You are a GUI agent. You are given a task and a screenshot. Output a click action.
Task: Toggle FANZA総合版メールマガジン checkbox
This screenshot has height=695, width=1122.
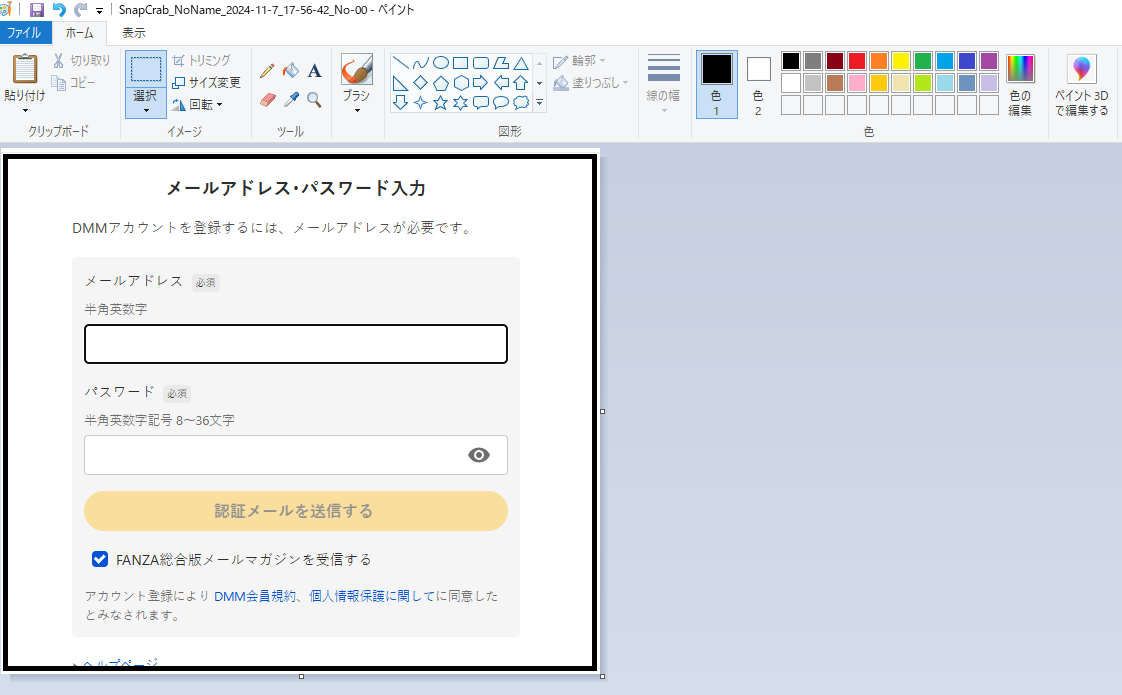[100, 559]
